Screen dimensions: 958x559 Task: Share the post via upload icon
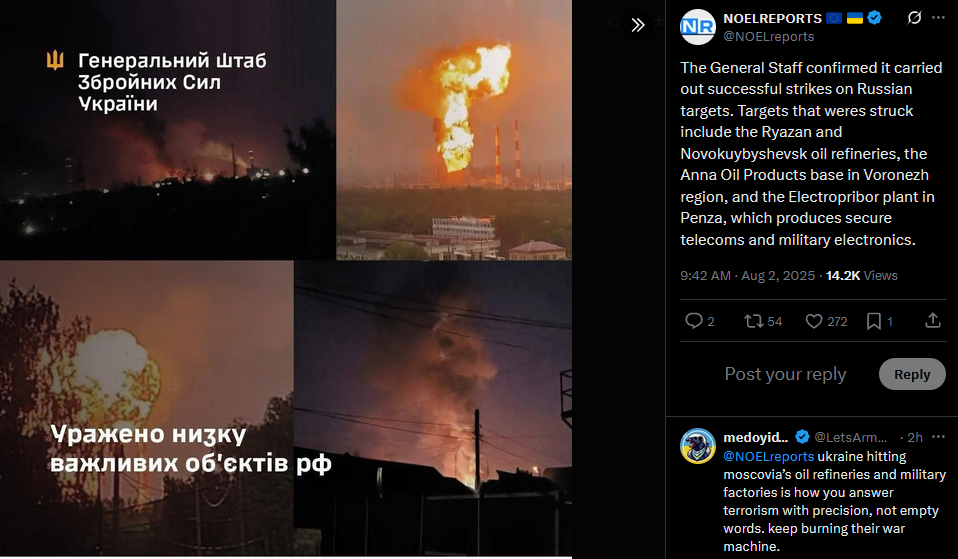click(933, 320)
